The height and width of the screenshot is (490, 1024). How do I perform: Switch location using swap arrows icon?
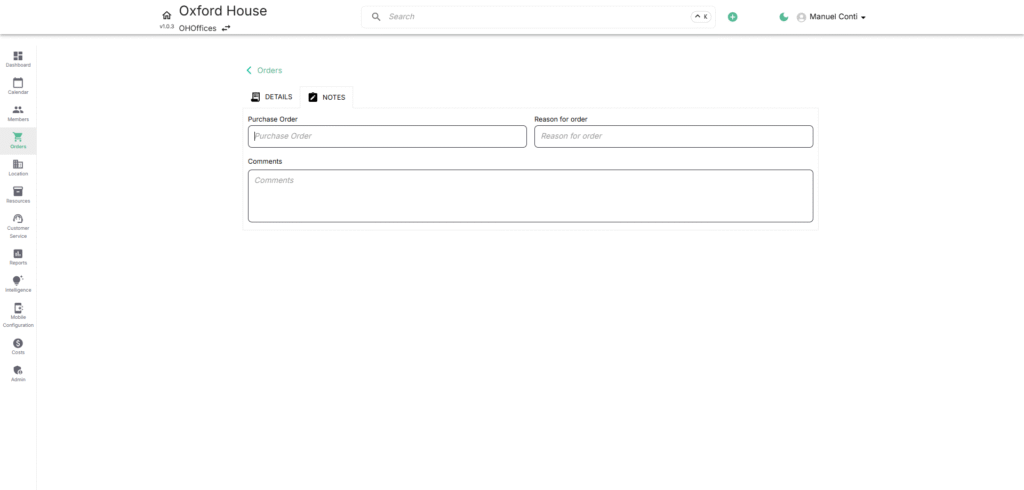tap(226, 28)
